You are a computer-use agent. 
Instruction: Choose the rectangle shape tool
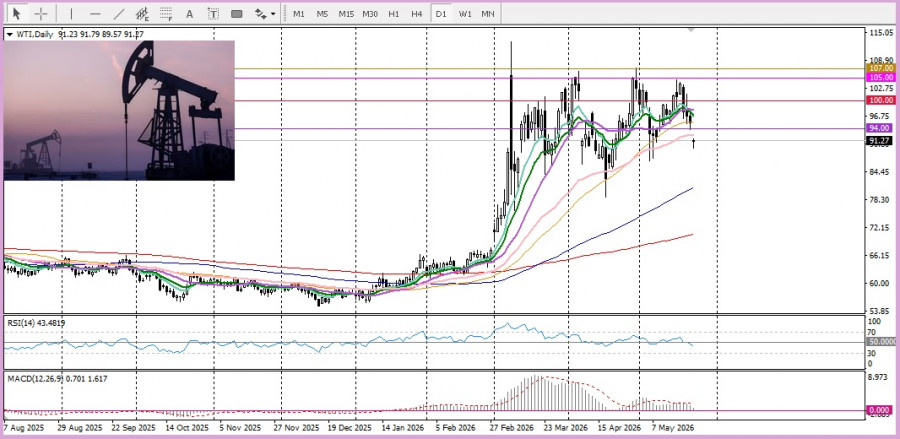coord(236,13)
